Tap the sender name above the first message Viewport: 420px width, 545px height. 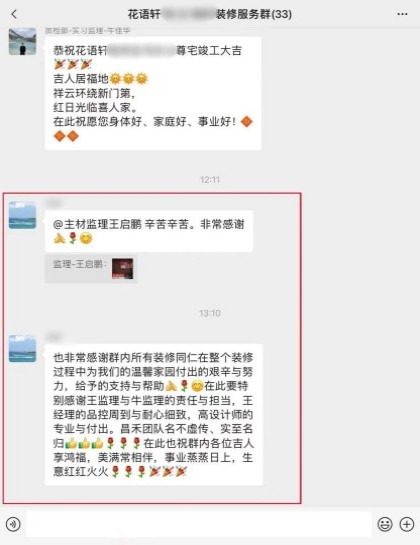[88, 31]
